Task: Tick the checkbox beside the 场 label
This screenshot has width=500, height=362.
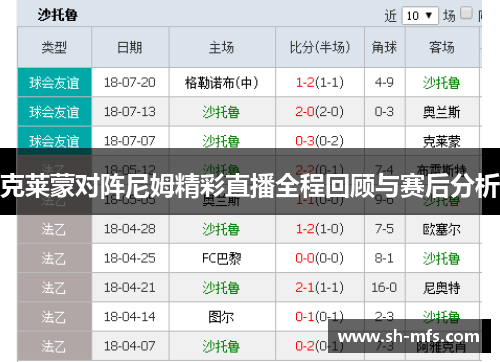Action: [x=466, y=13]
